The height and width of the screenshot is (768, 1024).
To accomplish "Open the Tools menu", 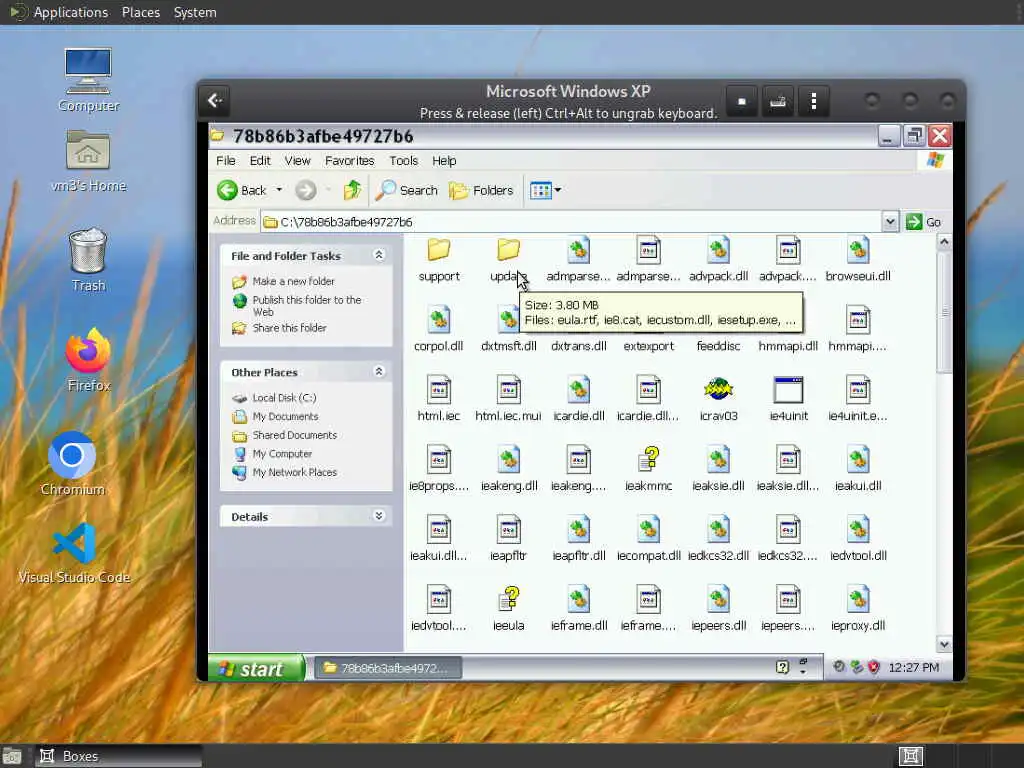I will click(x=403, y=161).
